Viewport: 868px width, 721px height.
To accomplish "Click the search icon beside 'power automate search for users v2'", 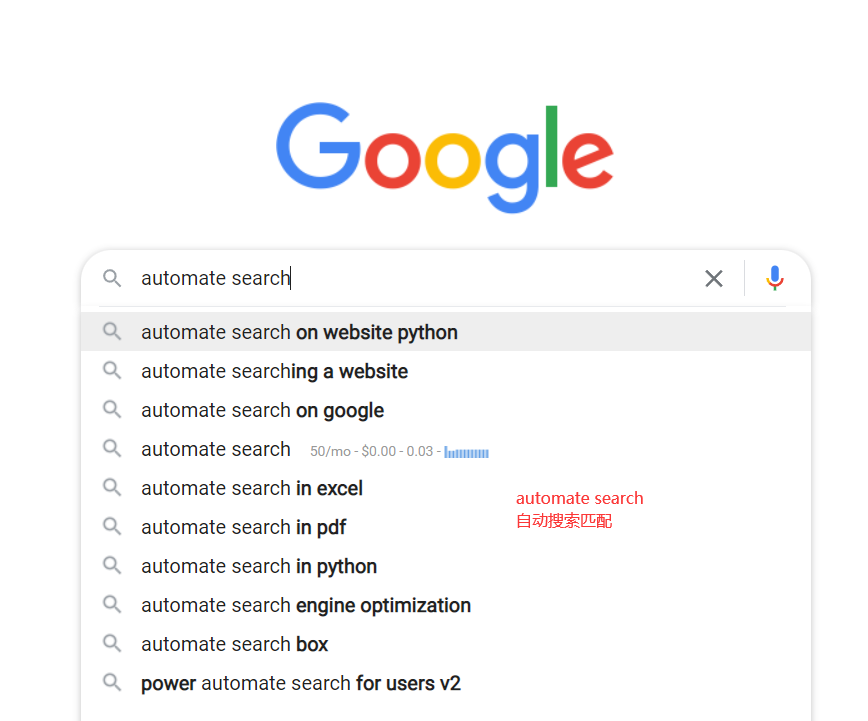I will coord(112,683).
